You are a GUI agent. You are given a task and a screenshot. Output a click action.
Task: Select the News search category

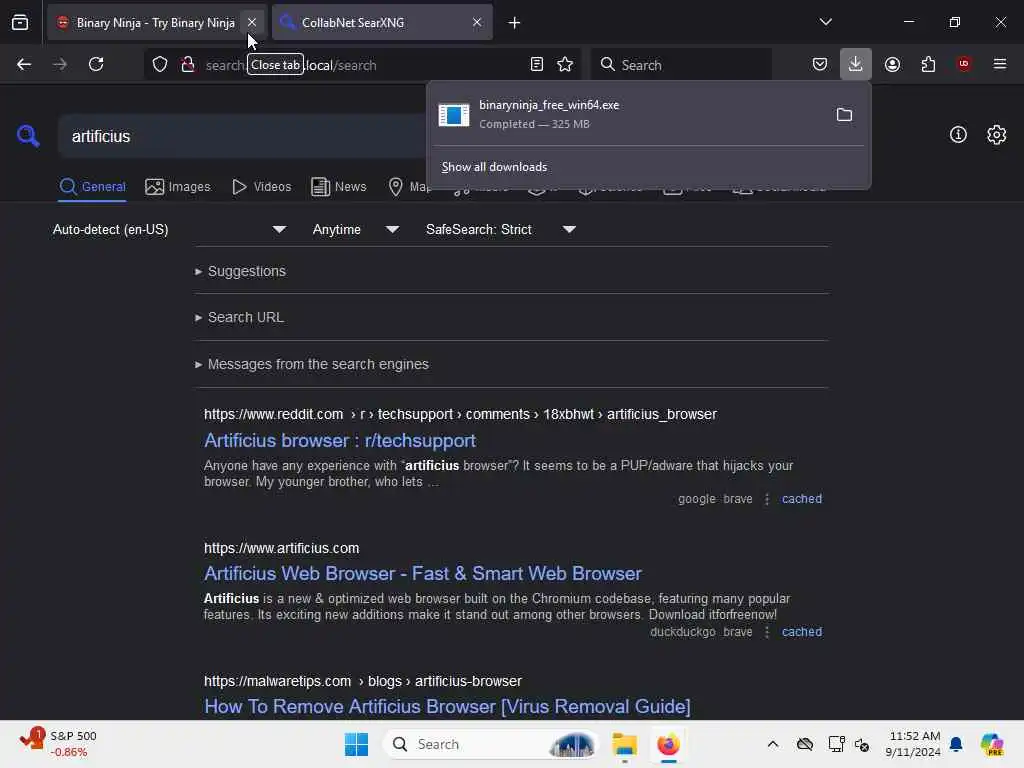(338, 187)
